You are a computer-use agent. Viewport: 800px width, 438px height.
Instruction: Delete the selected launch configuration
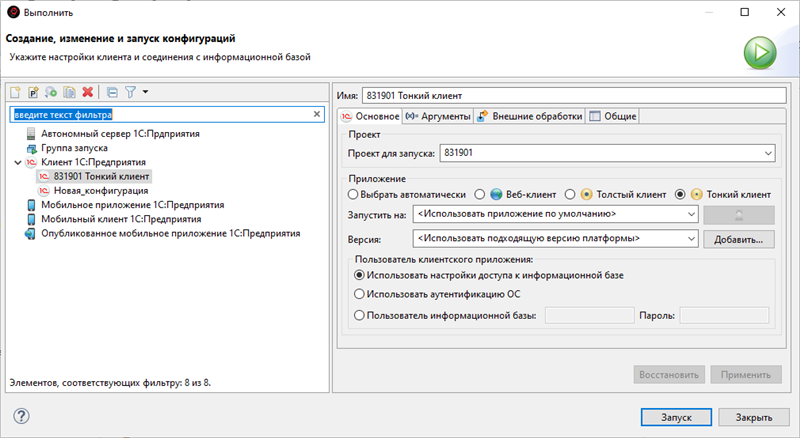point(88,92)
